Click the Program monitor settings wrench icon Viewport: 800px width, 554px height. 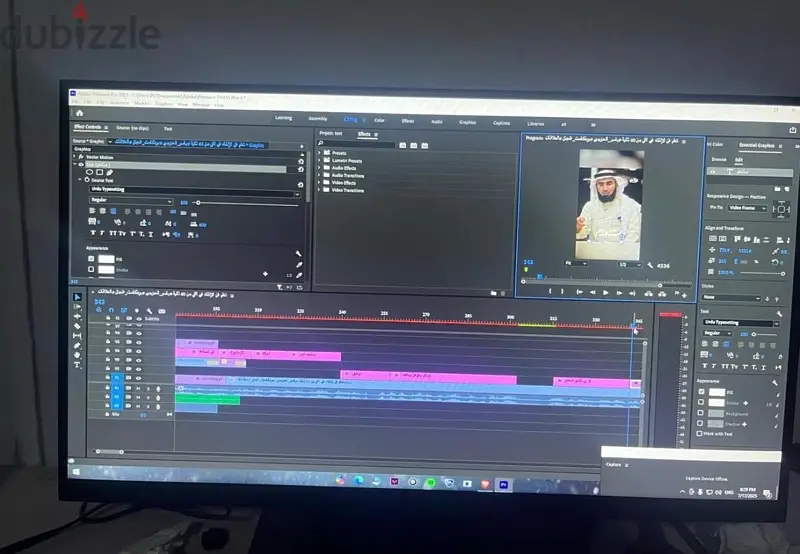point(650,265)
